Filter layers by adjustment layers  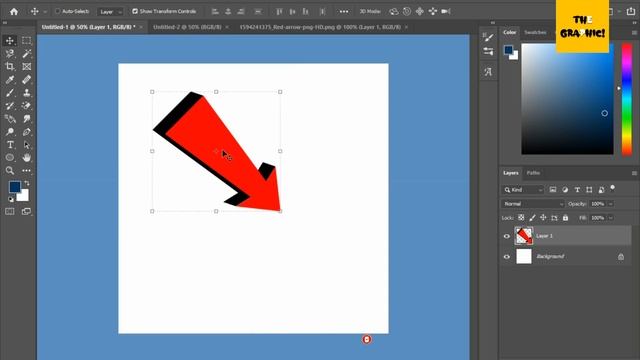pos(565,190)
